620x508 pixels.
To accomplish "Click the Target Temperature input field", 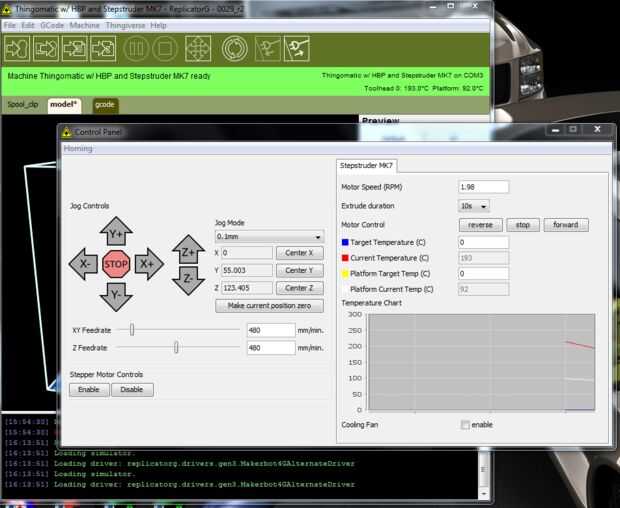I will click(x=483, y=242).
